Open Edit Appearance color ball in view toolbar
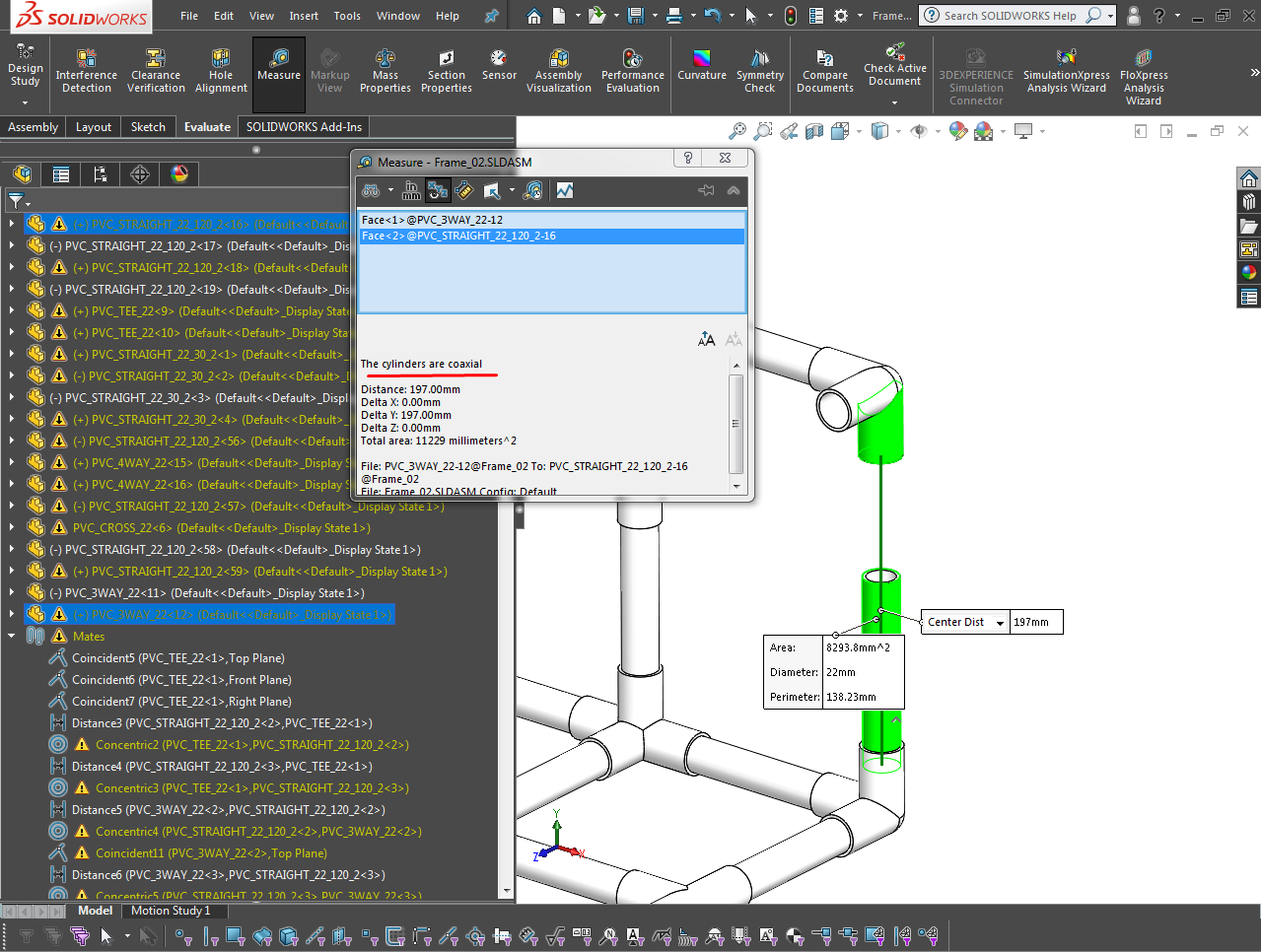The width and height of the screenshot is (1261, 952). [957, 131]
